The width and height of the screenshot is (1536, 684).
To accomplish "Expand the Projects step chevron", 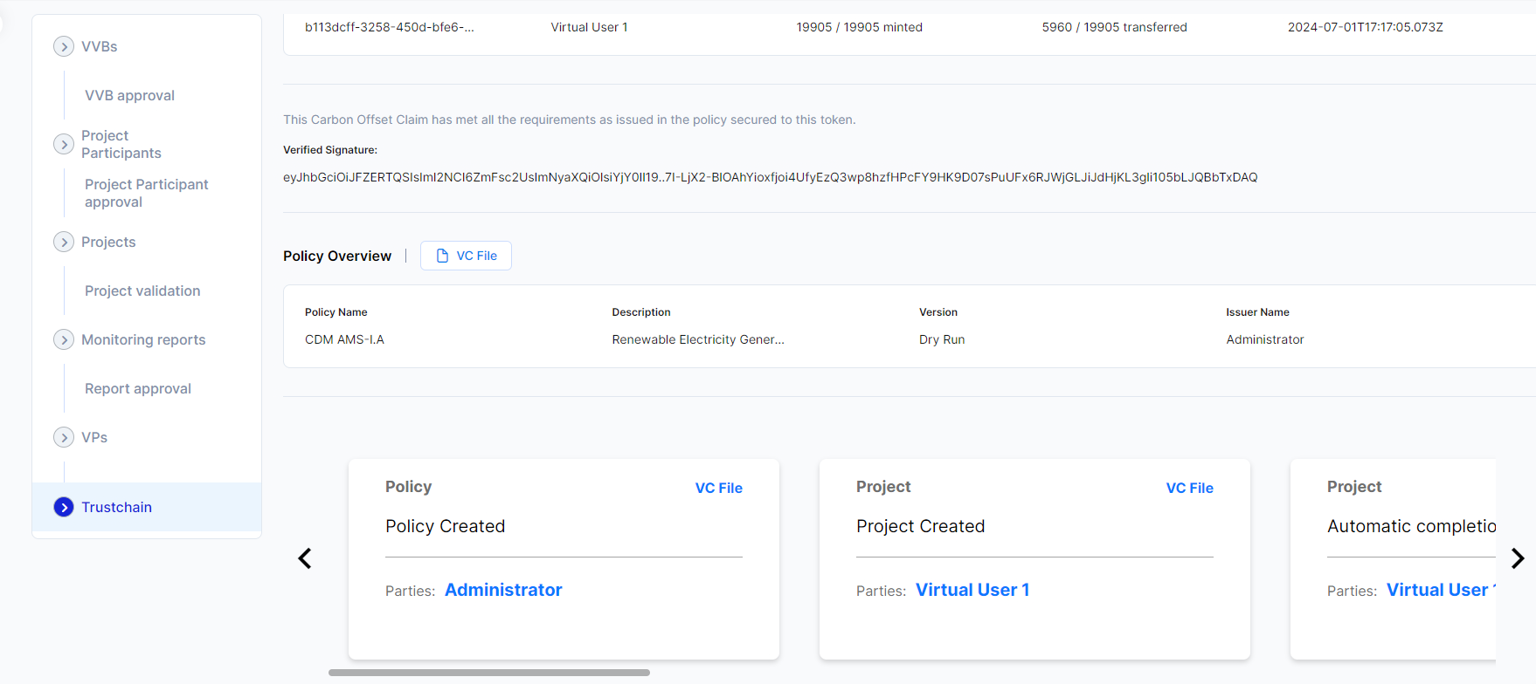I will tap(64, 242).
